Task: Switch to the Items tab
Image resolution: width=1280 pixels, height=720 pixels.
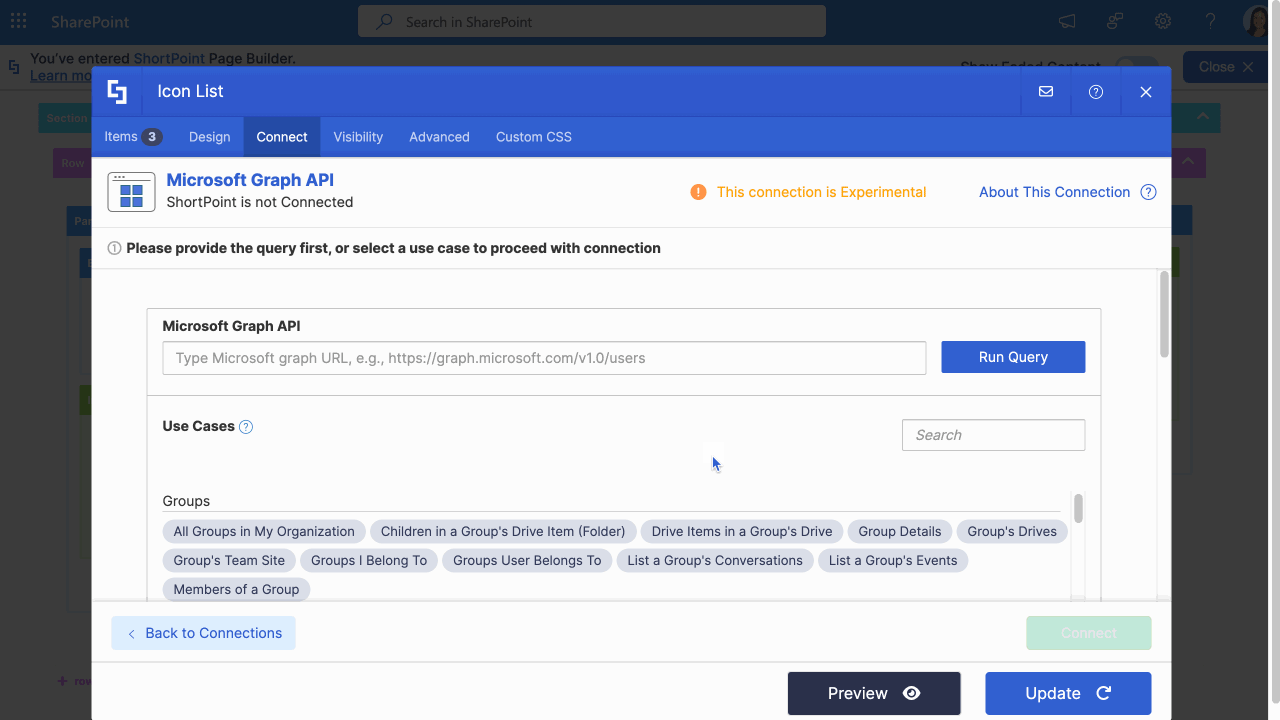Action: (133, 137)
